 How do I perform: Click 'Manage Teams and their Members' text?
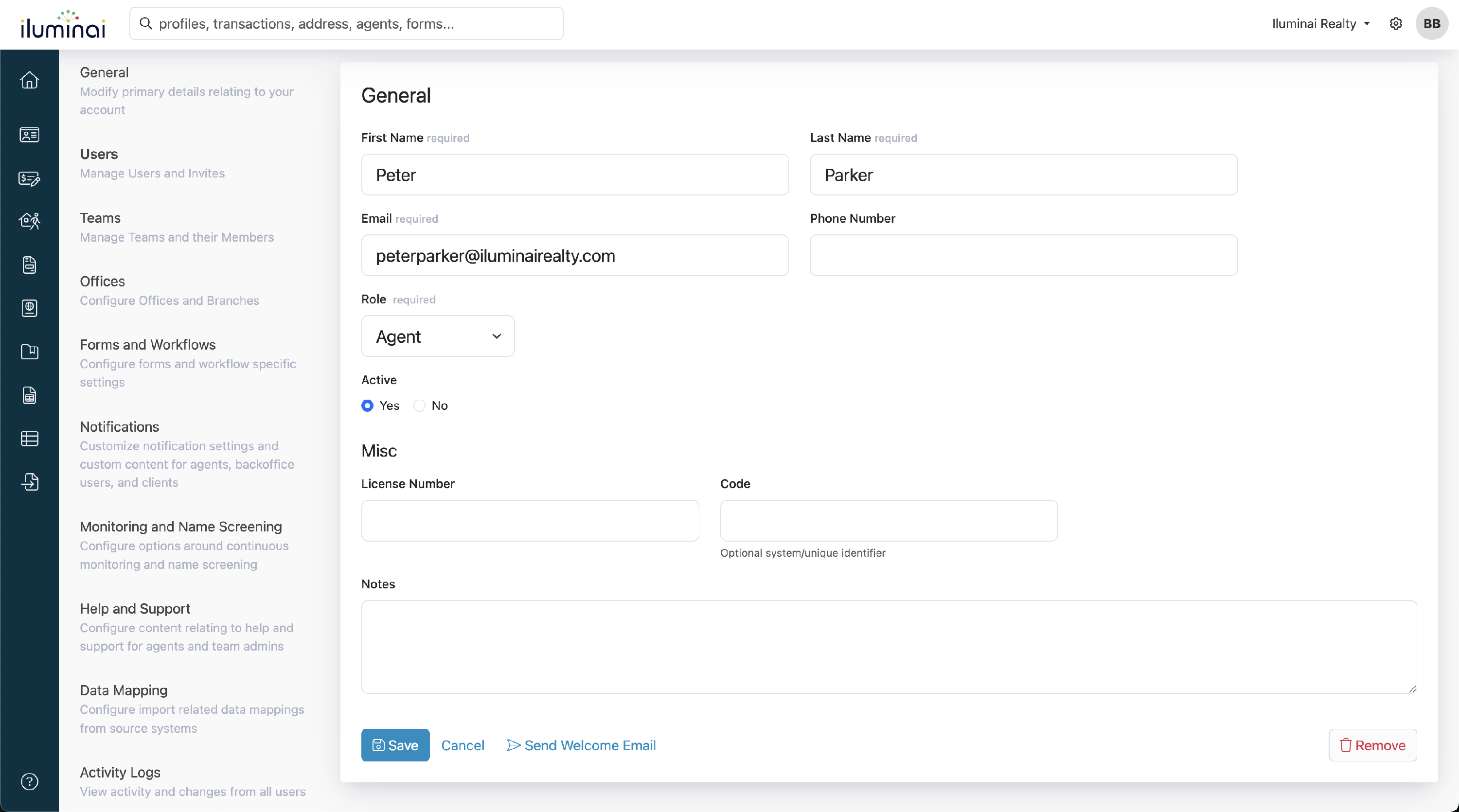click(x=177, y=237)
